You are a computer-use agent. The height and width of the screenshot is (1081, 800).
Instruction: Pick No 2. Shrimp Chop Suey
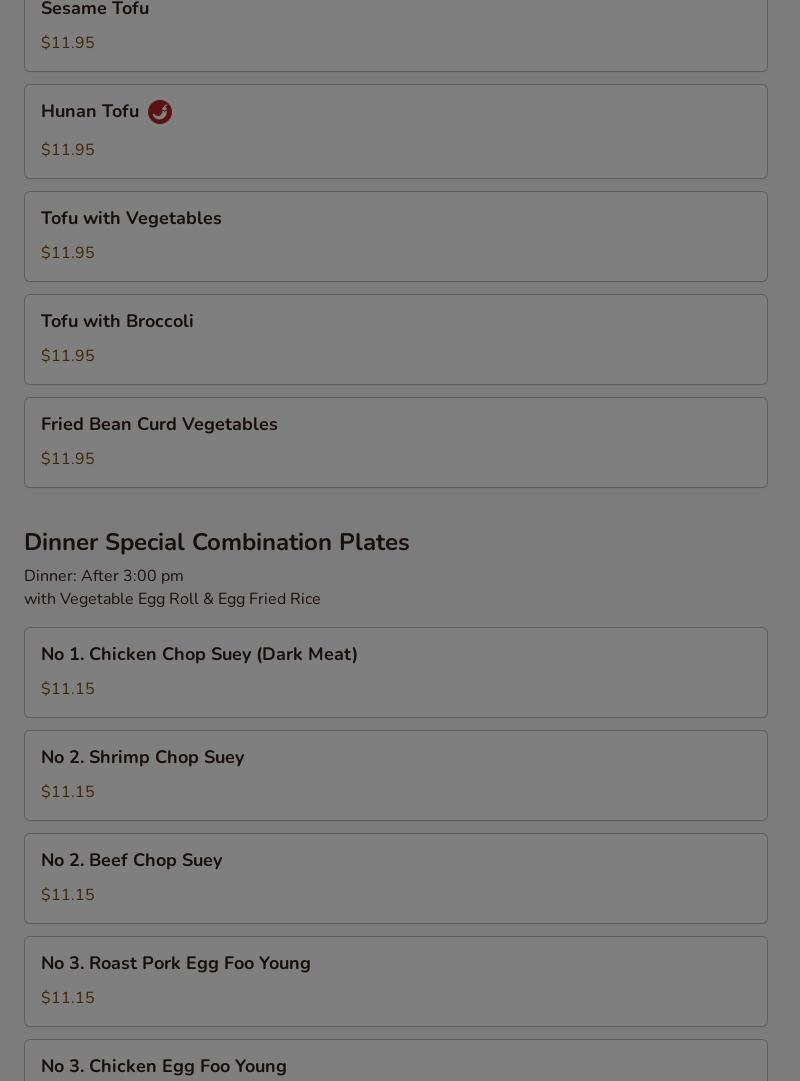pyautogui.click(x=142, y=757)
